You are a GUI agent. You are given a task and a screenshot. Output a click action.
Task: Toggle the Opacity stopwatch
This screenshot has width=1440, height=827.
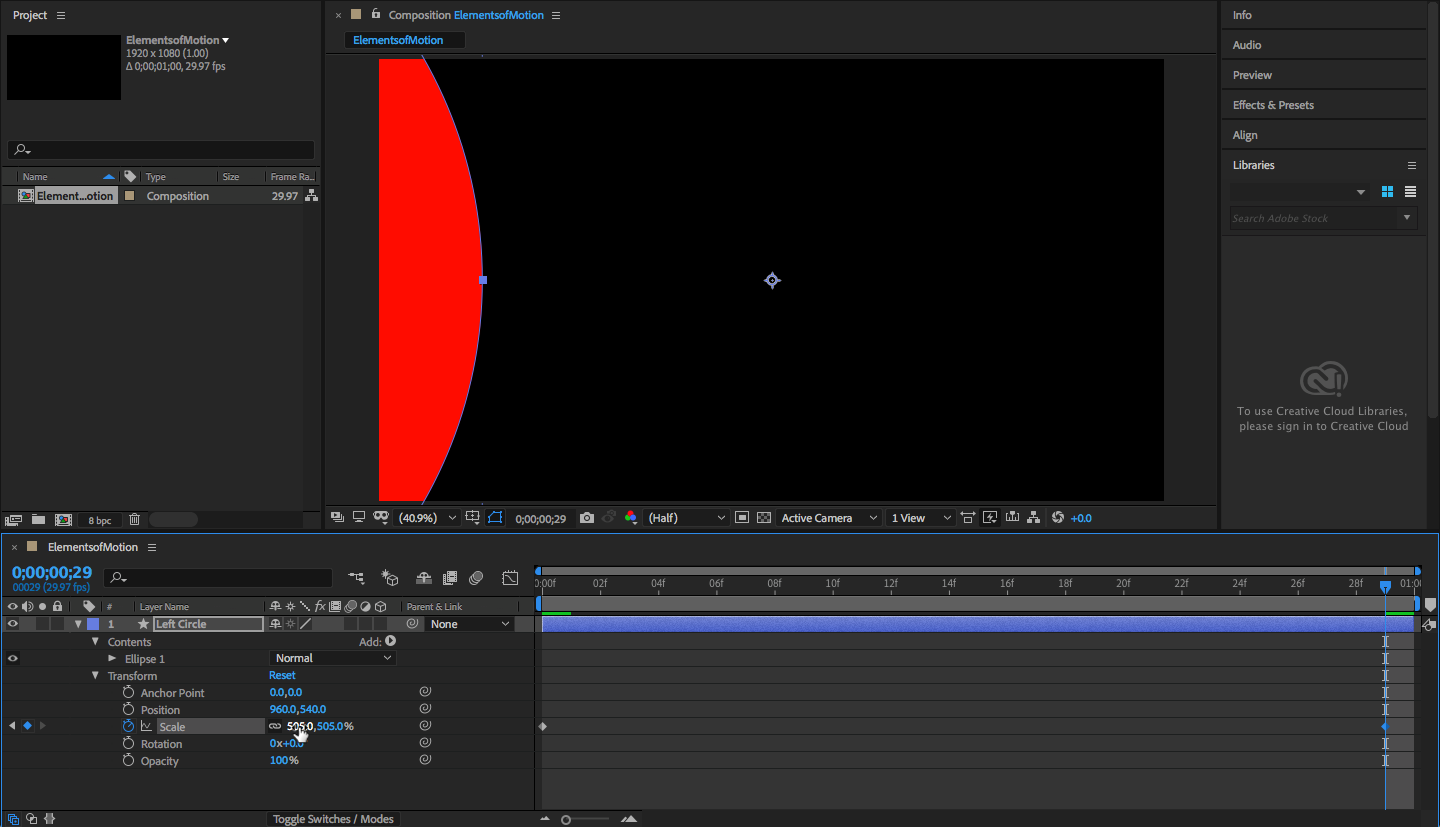[x=128, y=761]
